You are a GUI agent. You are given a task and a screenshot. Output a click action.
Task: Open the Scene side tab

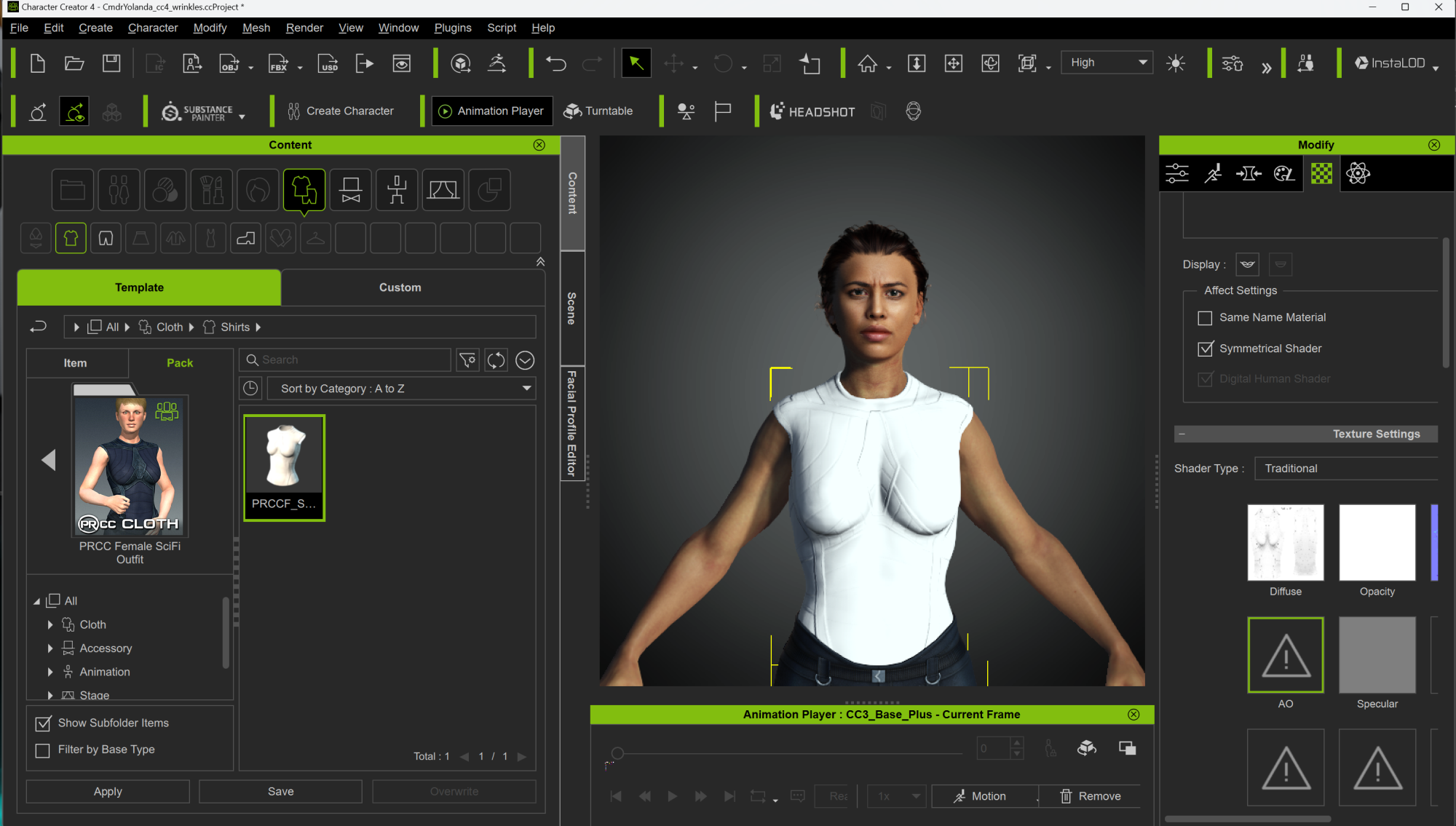pyautogui.click(x=572, y=309)
